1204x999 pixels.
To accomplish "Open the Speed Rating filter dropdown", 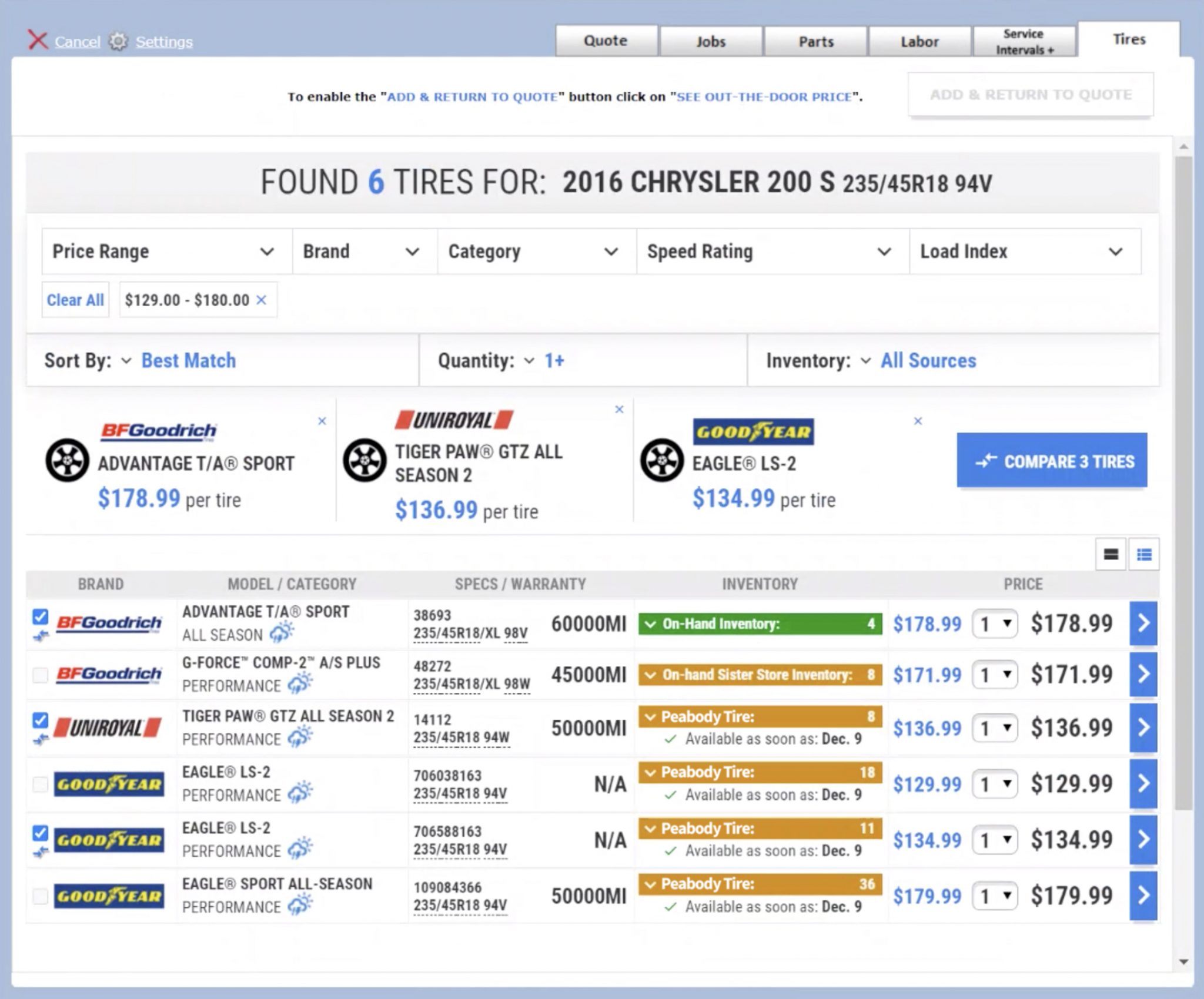I will click(771, 252).
